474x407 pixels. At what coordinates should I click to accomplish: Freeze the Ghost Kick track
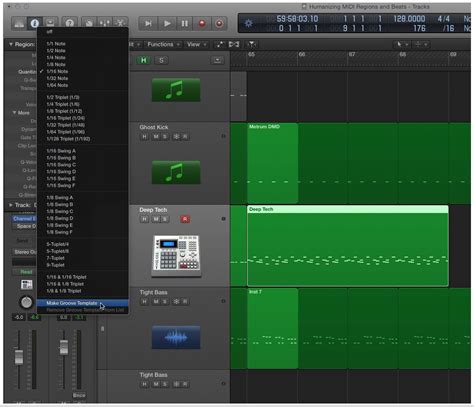(176, 137)
